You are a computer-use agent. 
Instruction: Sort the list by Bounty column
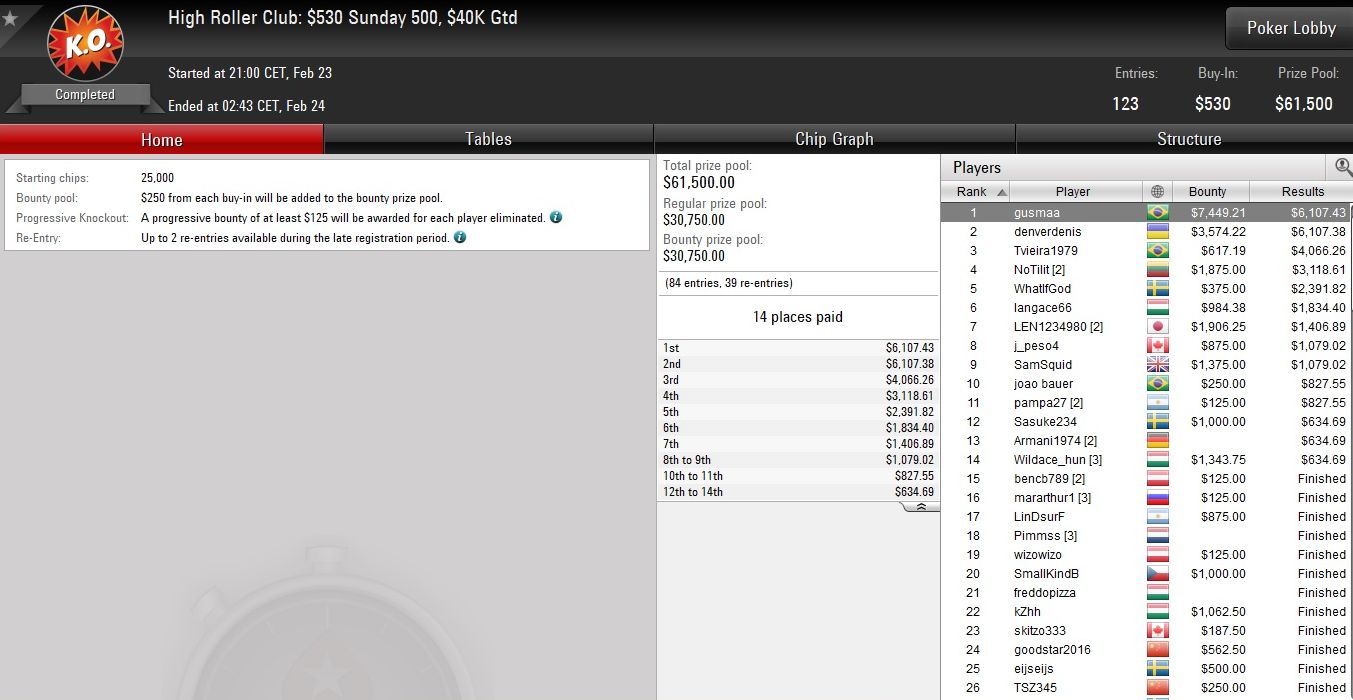click(1207, 191)
